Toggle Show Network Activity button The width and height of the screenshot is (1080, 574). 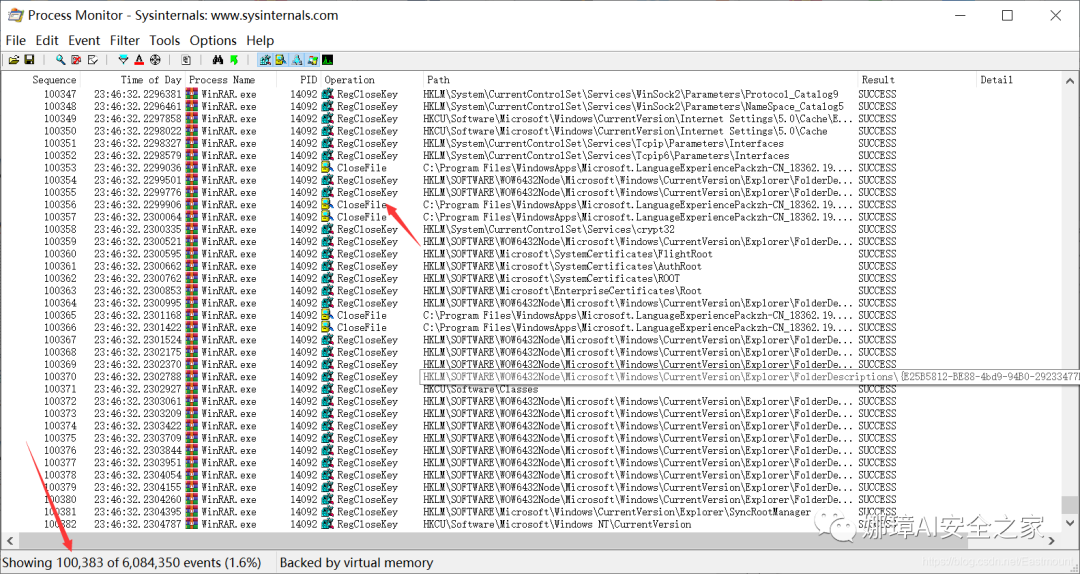click(x=297, y=60)
